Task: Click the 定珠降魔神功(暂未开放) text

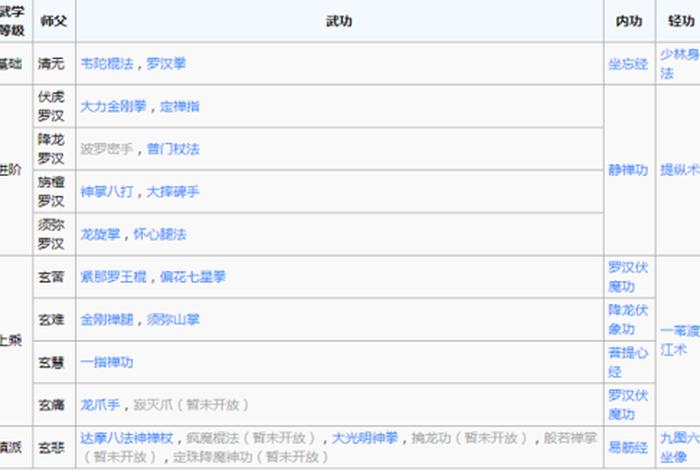Action: pyautogui.click(x=251, y=457)
